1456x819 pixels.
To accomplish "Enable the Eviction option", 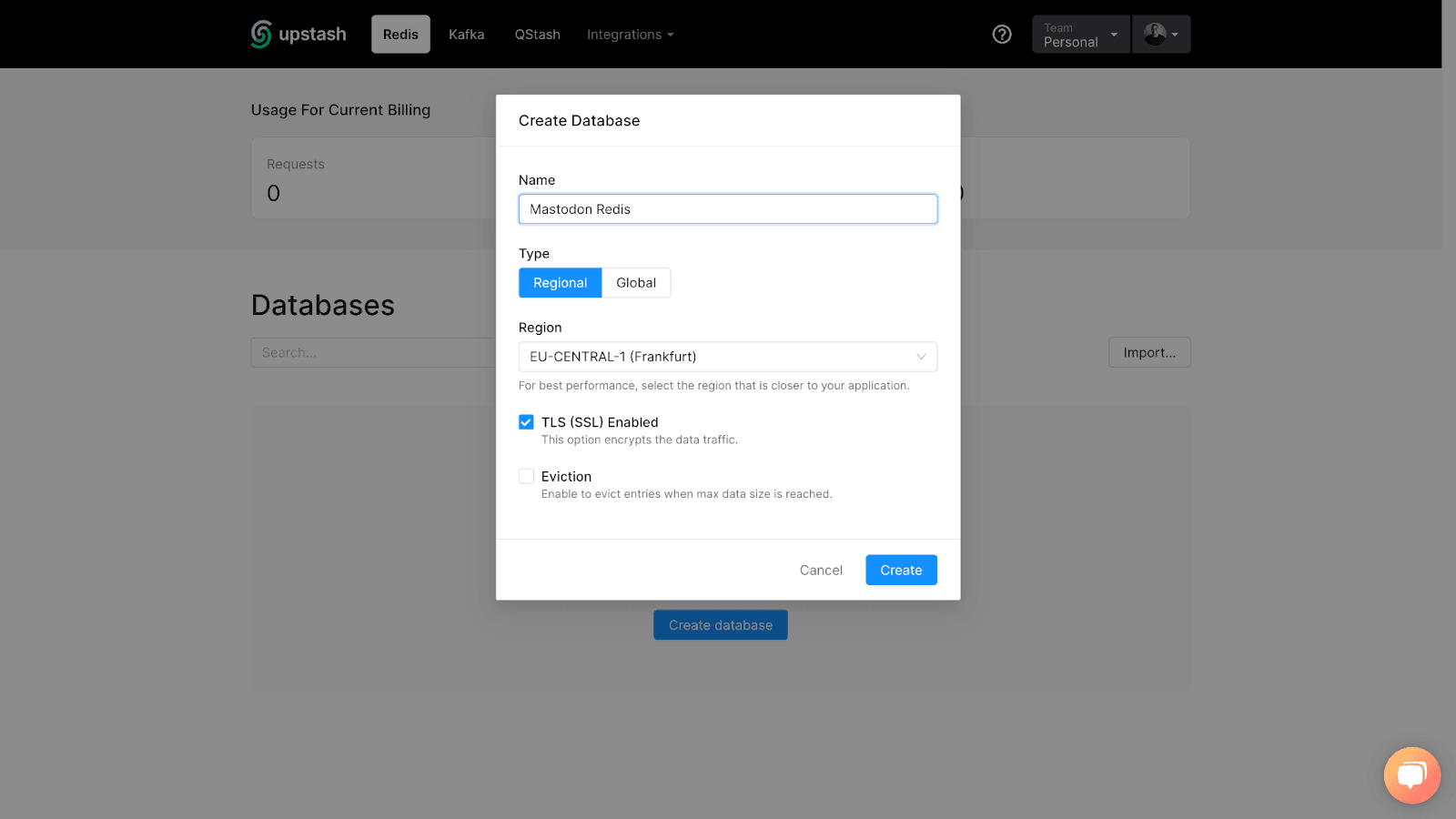I will (x=526, y=476).
